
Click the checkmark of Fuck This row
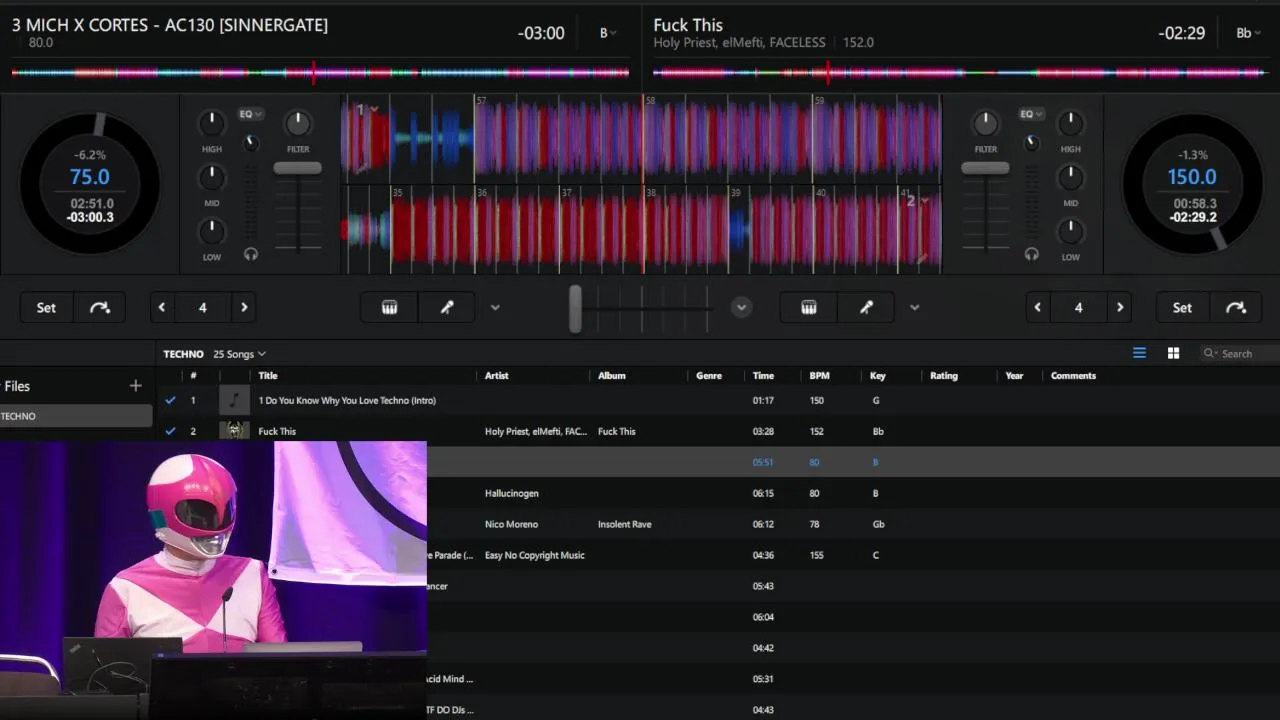click(170, 431)
